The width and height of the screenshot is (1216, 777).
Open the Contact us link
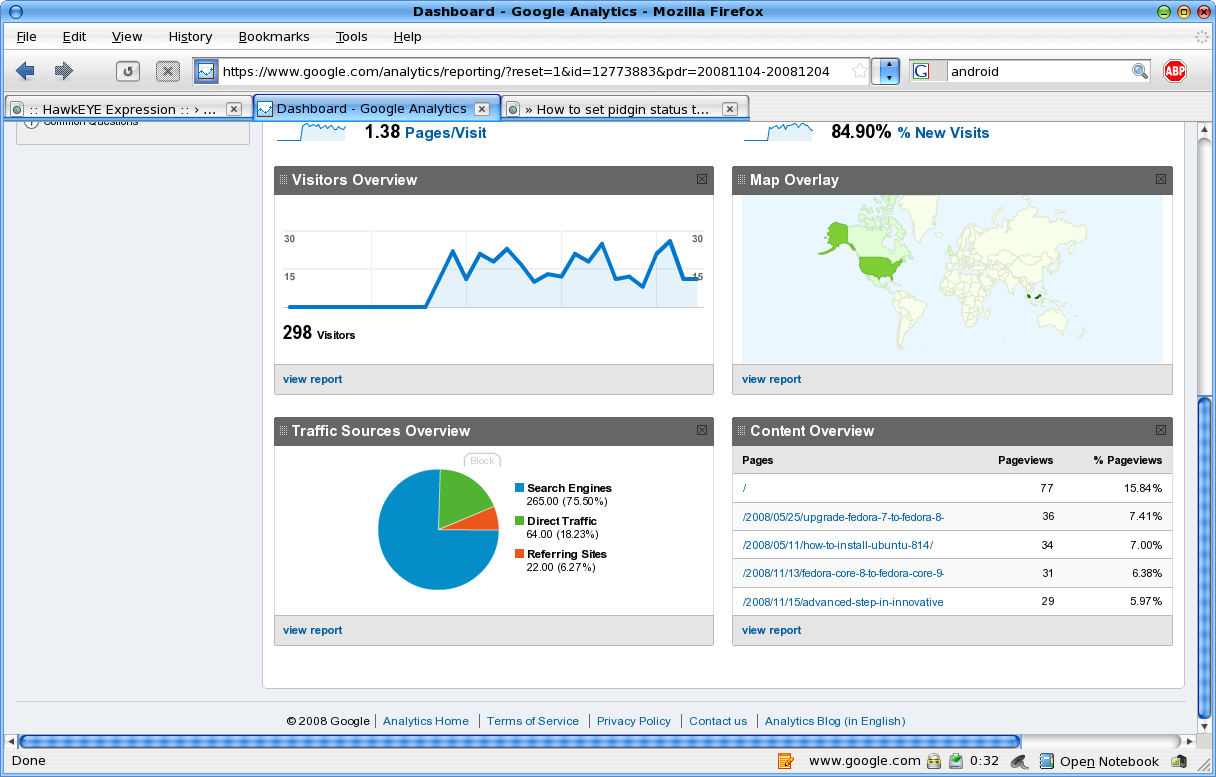pyautogui.click(x=718, y=721)
